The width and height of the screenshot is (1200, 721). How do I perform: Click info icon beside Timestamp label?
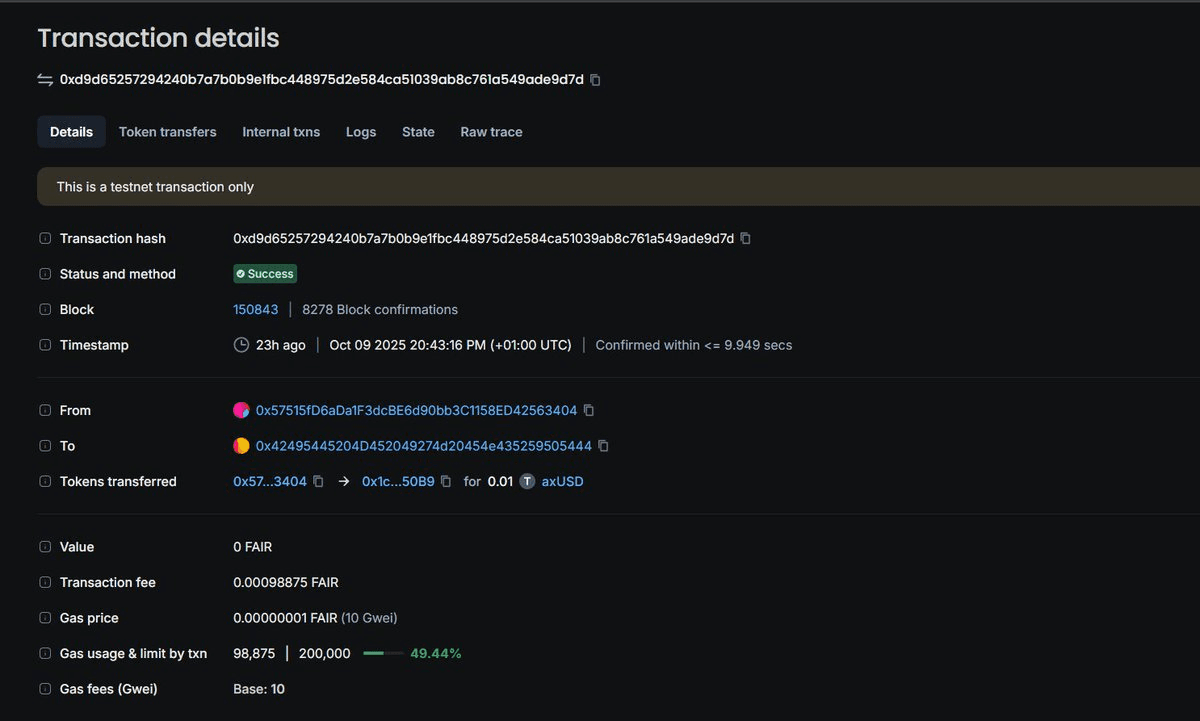[45, 345]
